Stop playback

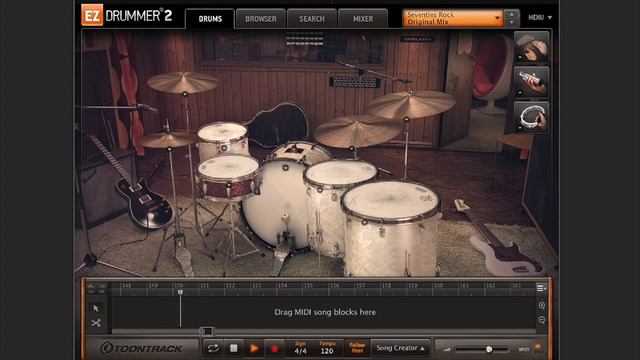click(233, 348)
